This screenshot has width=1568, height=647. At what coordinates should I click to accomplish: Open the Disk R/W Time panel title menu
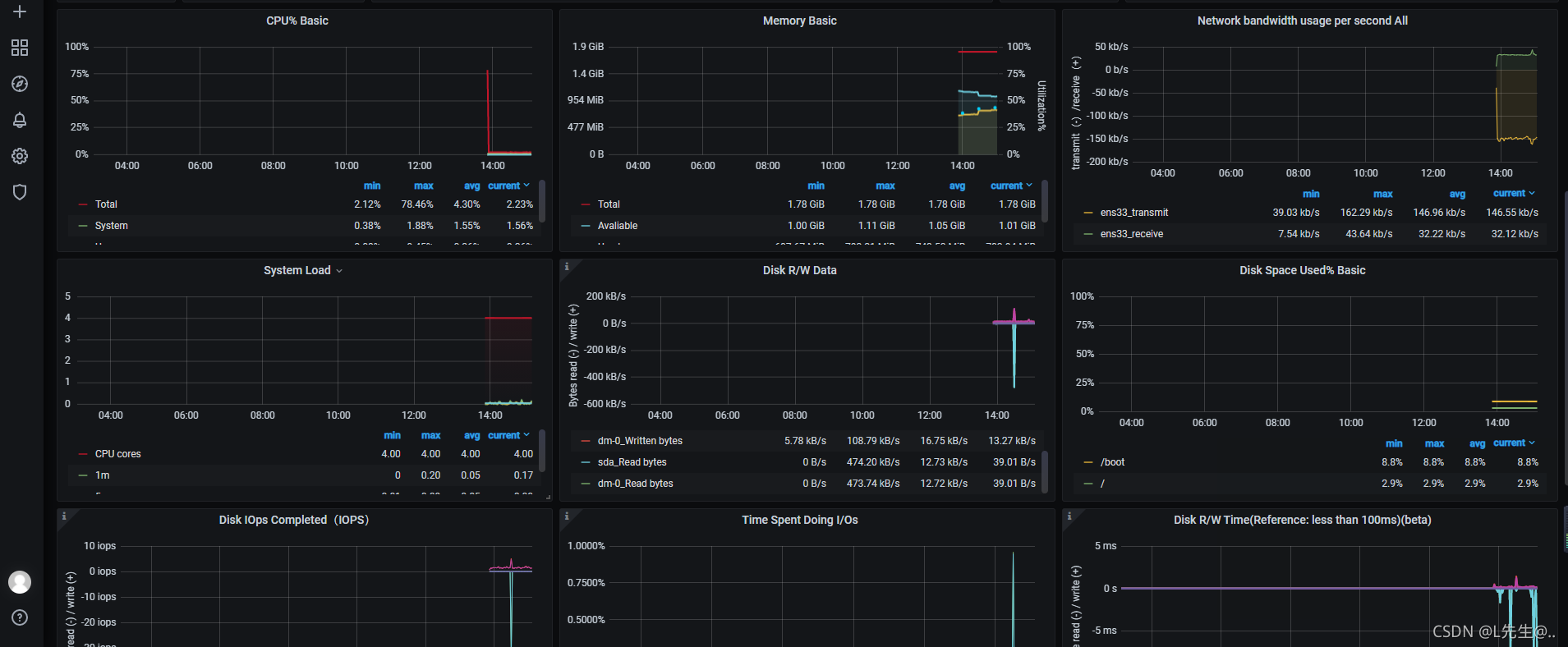[x=1303, y=520]
